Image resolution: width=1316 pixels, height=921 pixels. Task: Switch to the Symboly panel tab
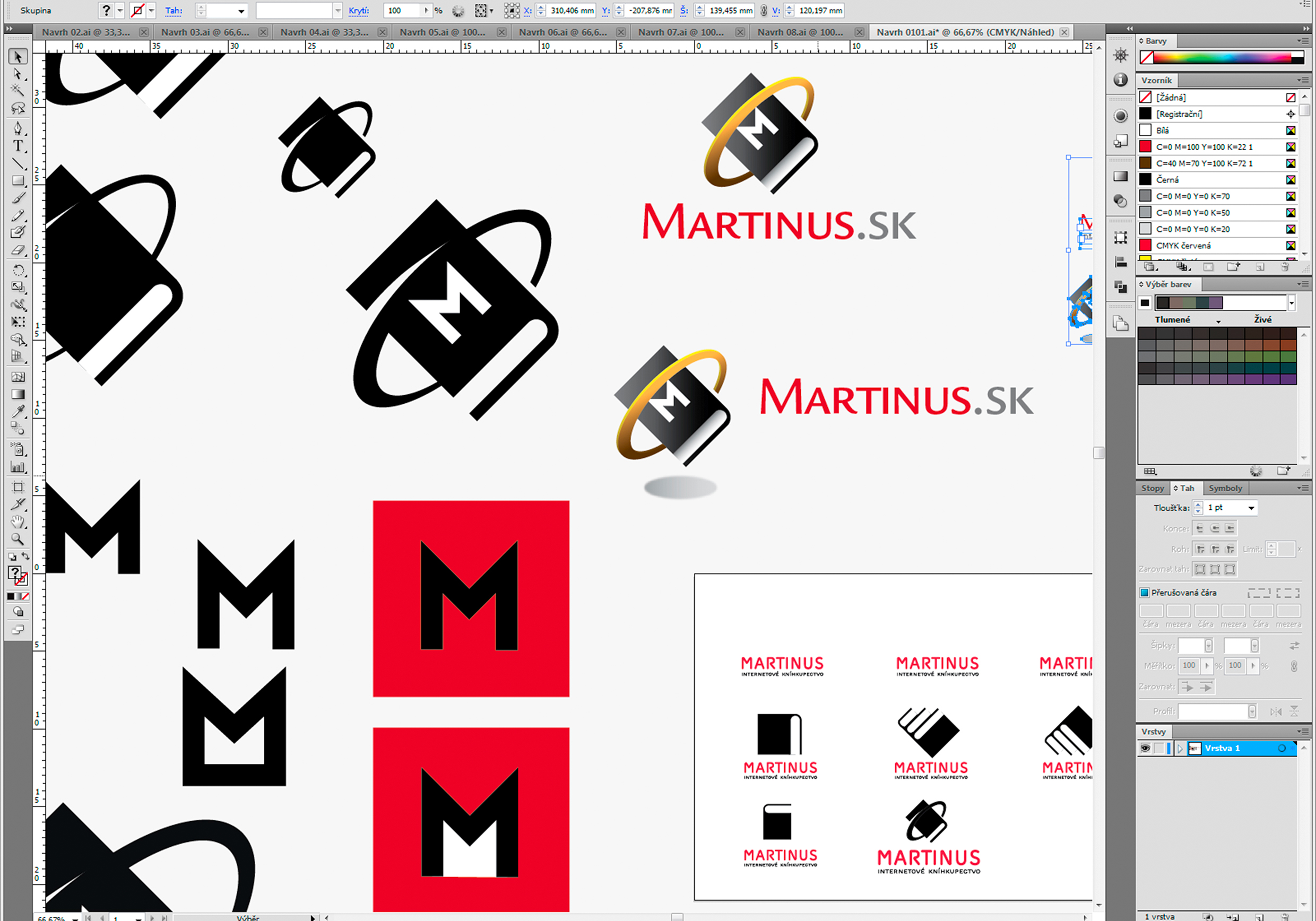1225,488
